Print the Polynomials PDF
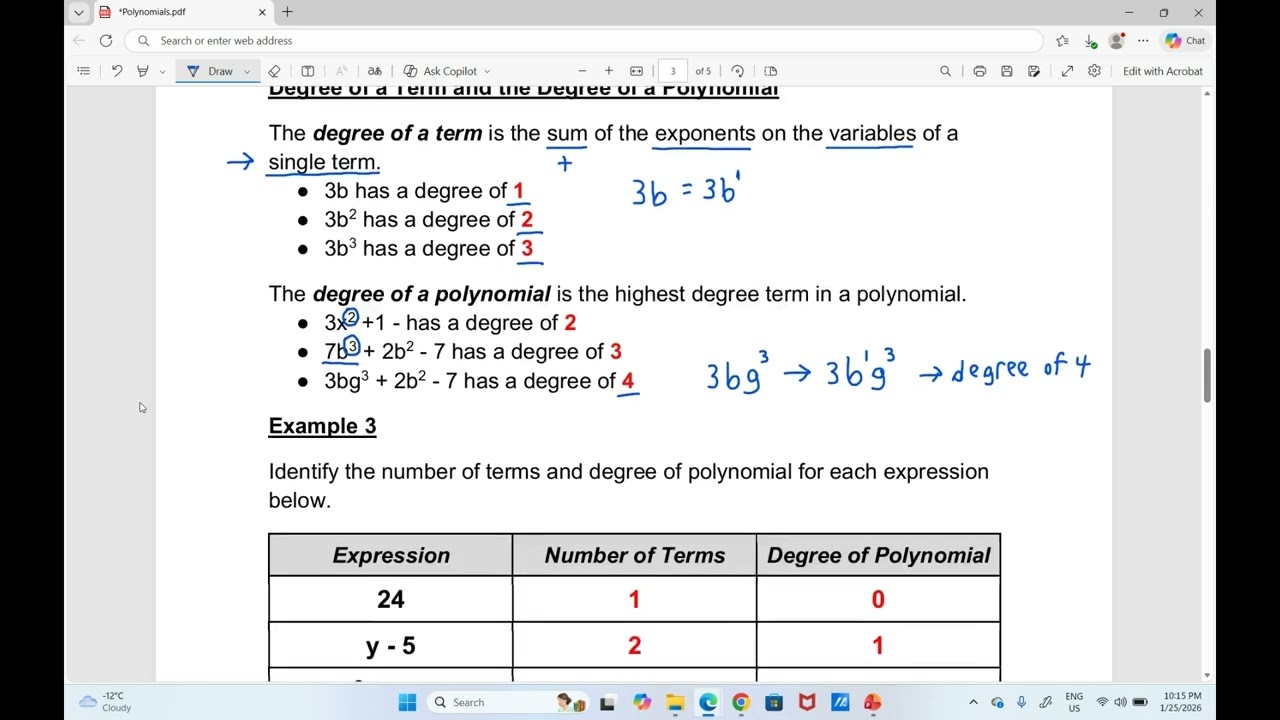Image resolution: width=1280 pixels, height=720 pixels. click(979, 71)
